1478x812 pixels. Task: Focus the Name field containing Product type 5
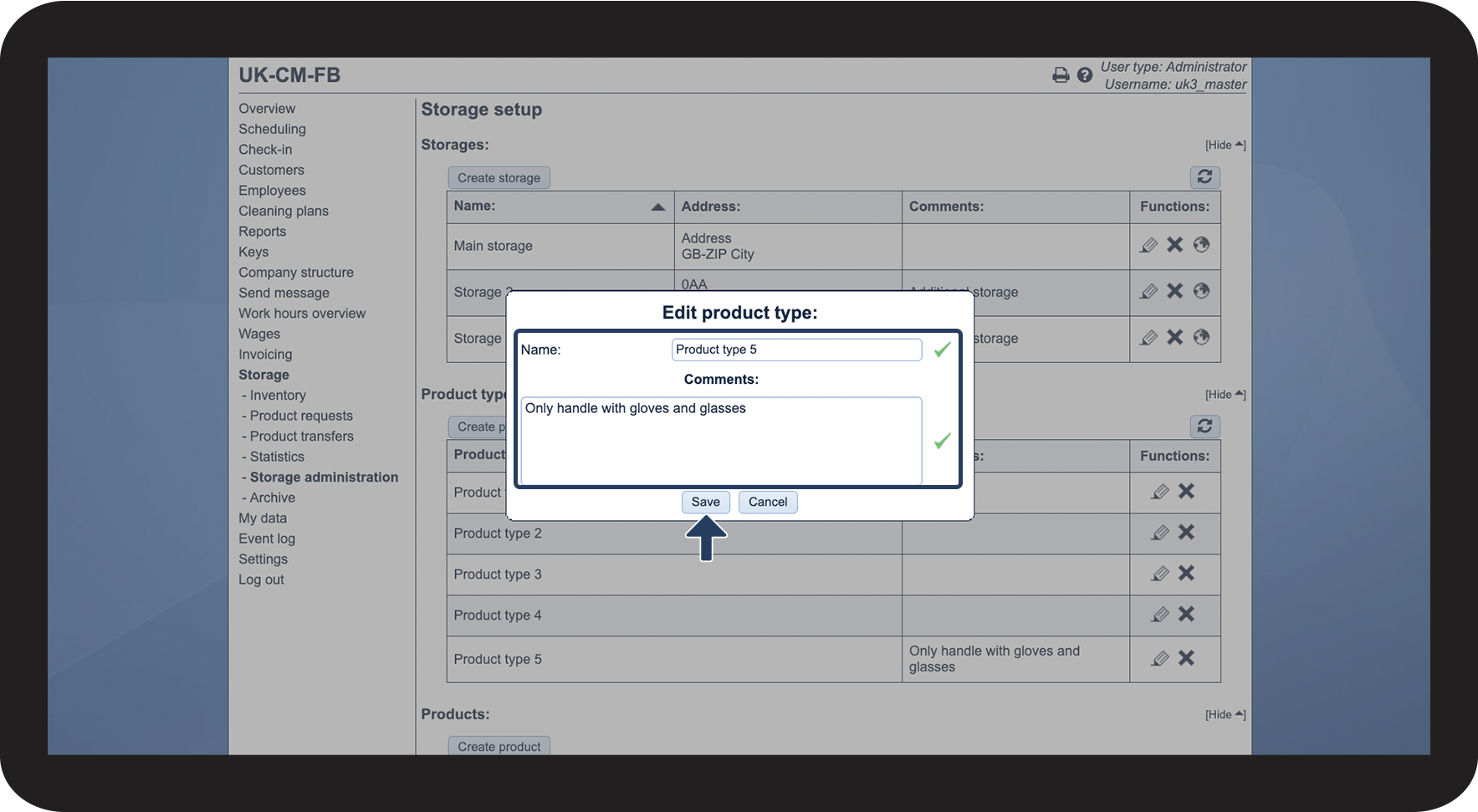796,350
